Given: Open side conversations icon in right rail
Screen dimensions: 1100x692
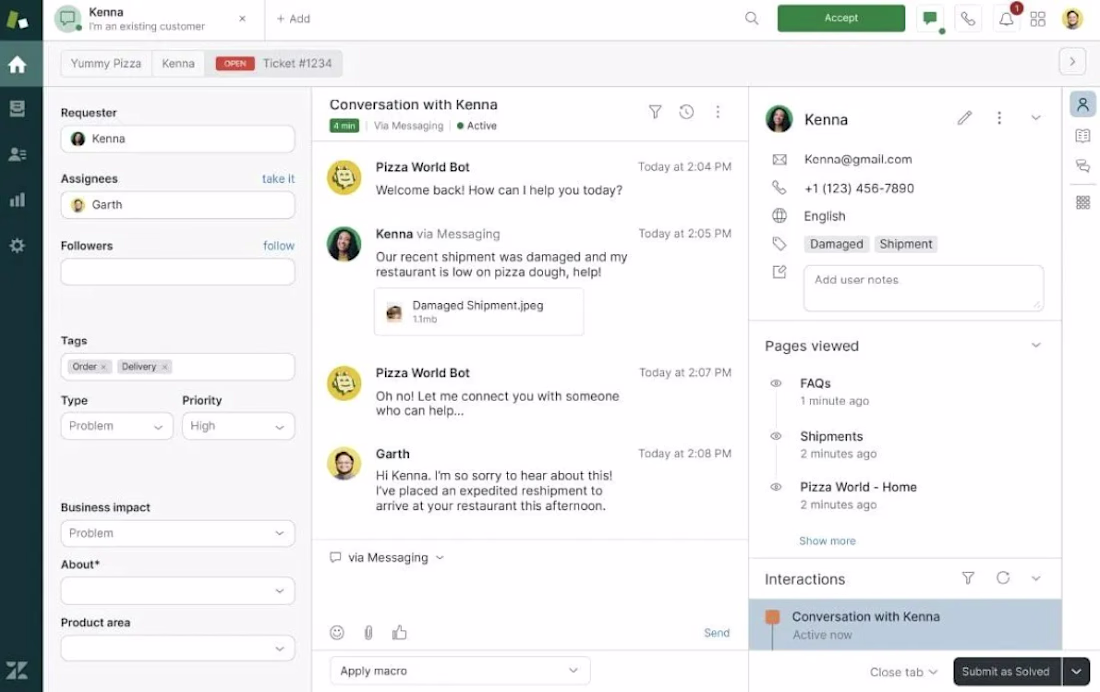Looking at the screenshot, I should tap(1082, 166).
